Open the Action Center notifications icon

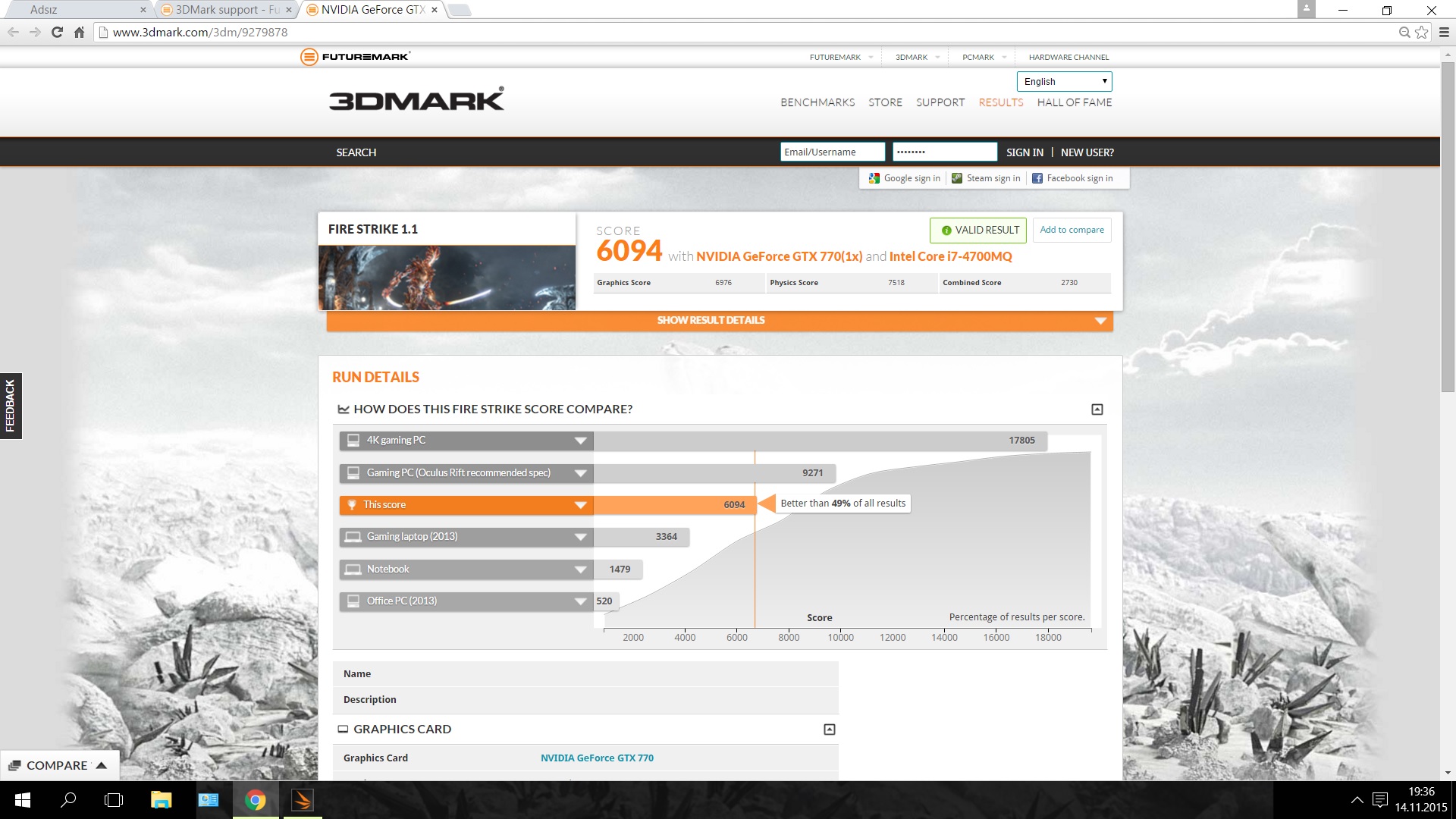tap(1380, 800)
